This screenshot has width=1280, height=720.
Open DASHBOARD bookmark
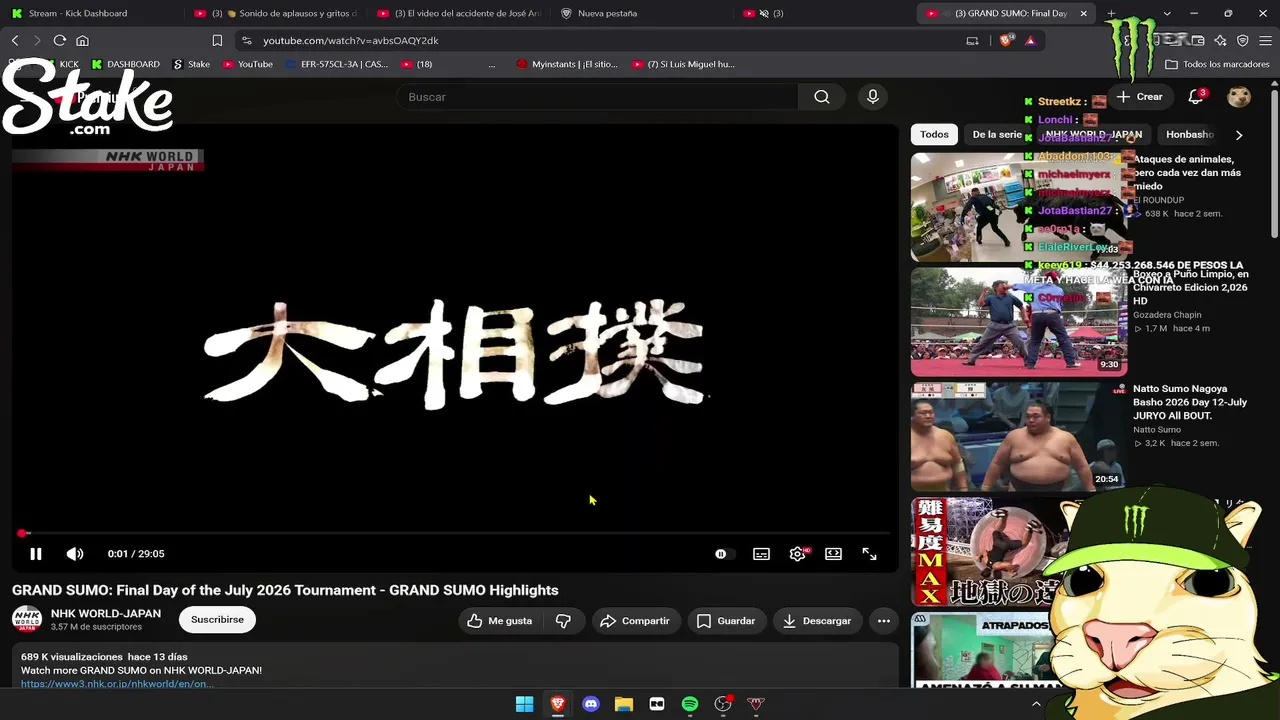[126, 64]
